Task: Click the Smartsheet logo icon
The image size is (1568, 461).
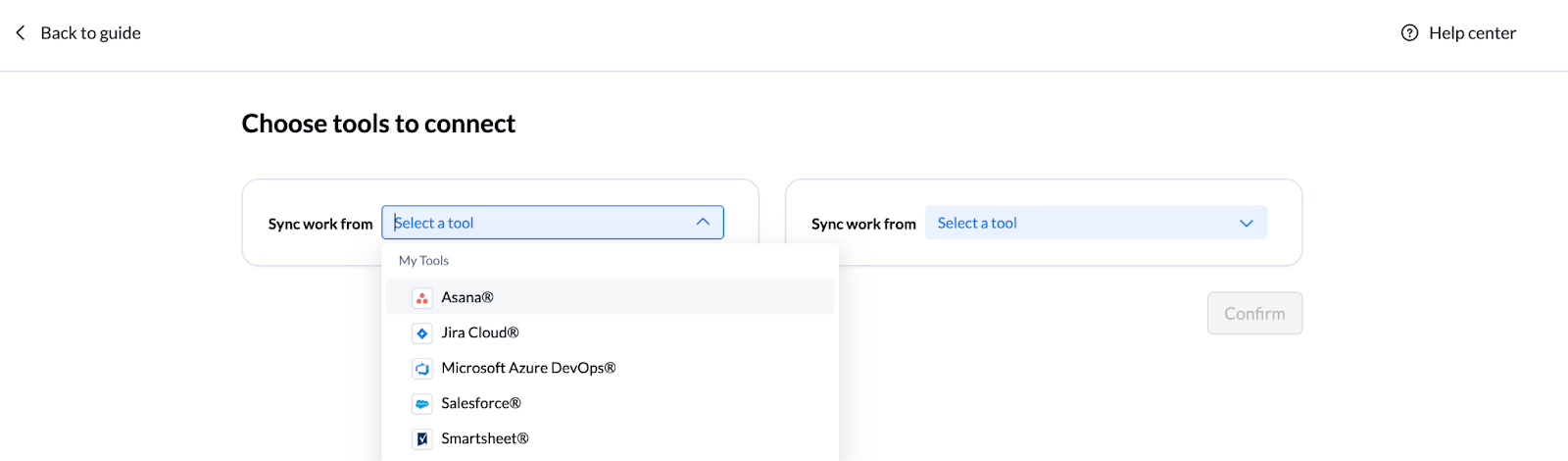Action: [x=422, y=439]
